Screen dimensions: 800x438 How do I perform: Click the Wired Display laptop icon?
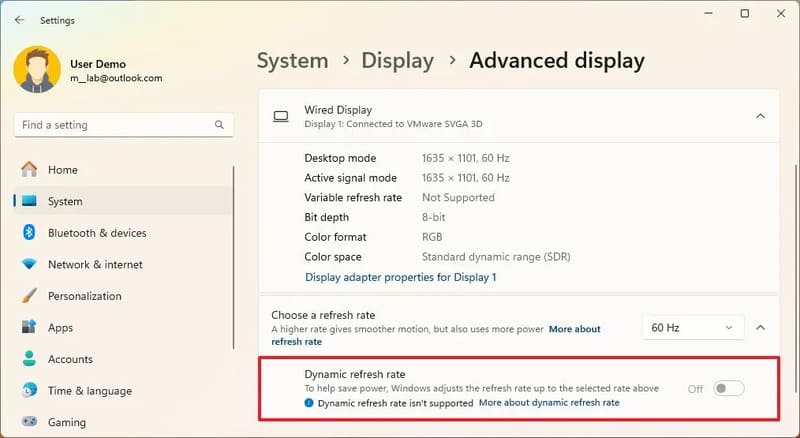click(281, 117)
